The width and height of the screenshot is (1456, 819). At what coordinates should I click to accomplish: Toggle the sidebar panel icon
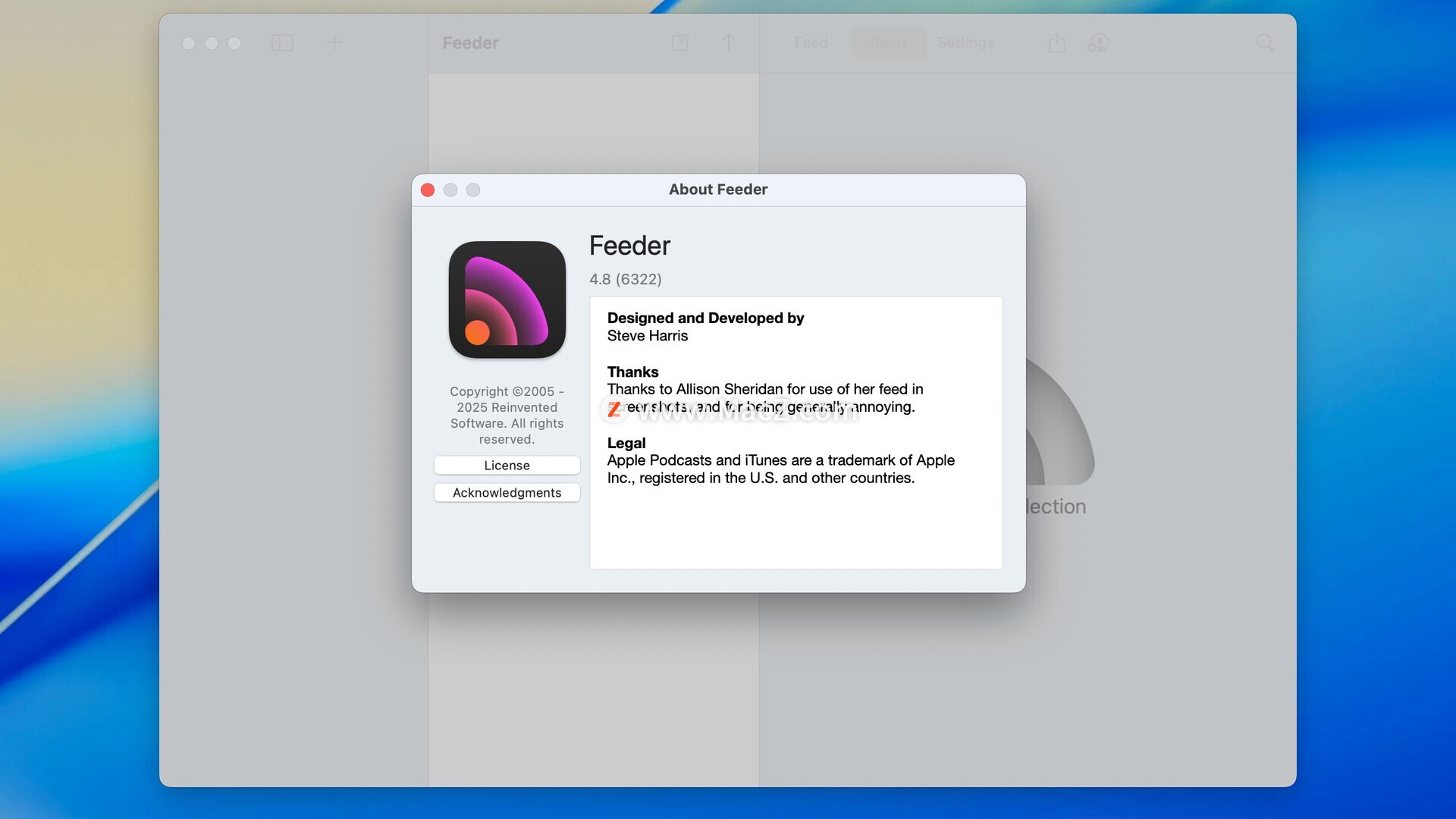pos(282,43)
